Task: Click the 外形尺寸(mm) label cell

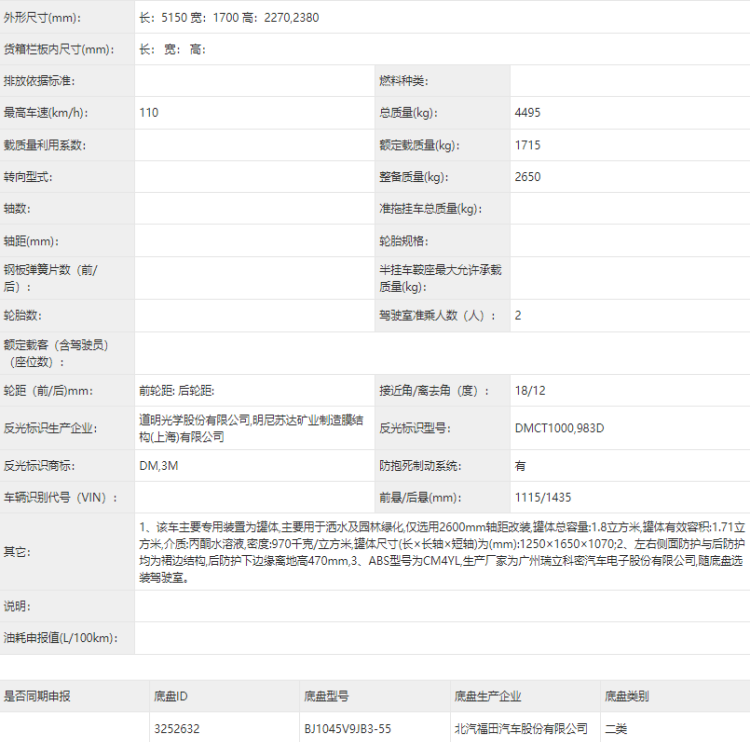Action: tap(45, 18)
